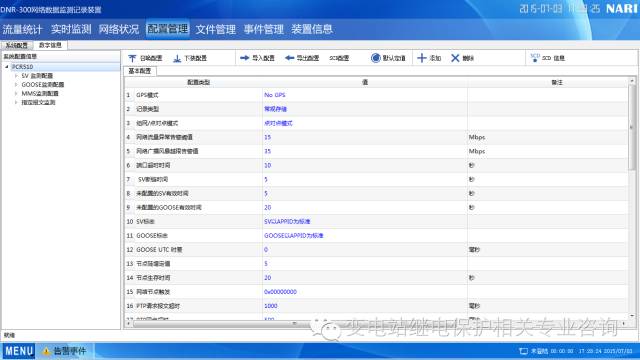This screenshot has width=640, height=360.
Task: Click the 召唤配置 upload toolbar button
Action: coord(145,58)
